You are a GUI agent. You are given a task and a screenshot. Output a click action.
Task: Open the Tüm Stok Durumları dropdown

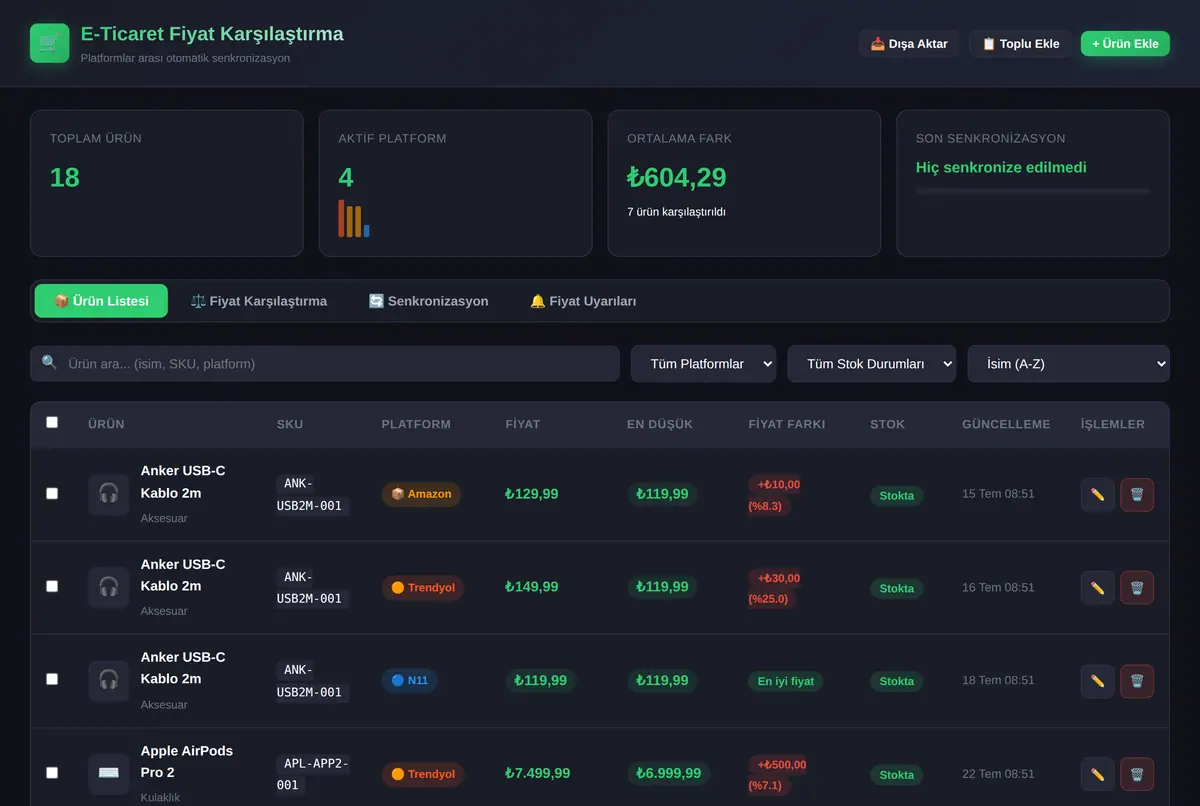872,364
